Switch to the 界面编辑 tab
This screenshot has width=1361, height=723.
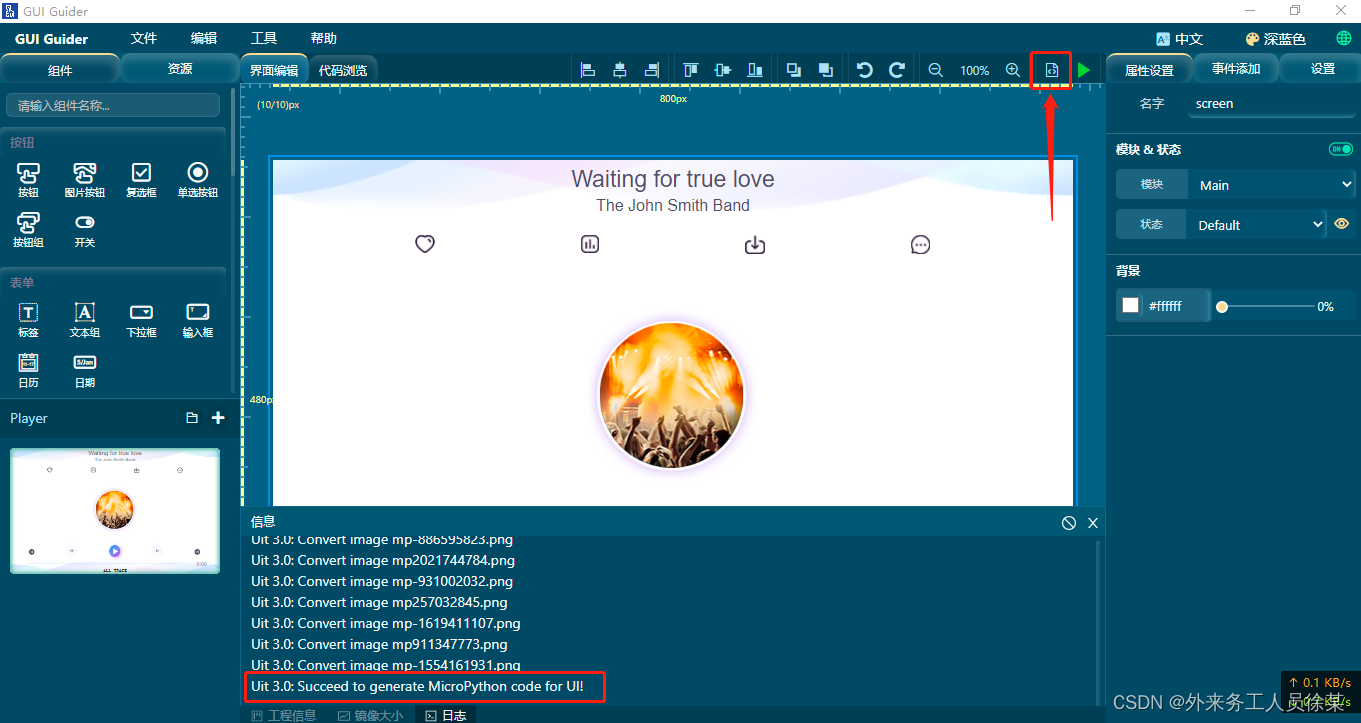[x=274, y=70]
